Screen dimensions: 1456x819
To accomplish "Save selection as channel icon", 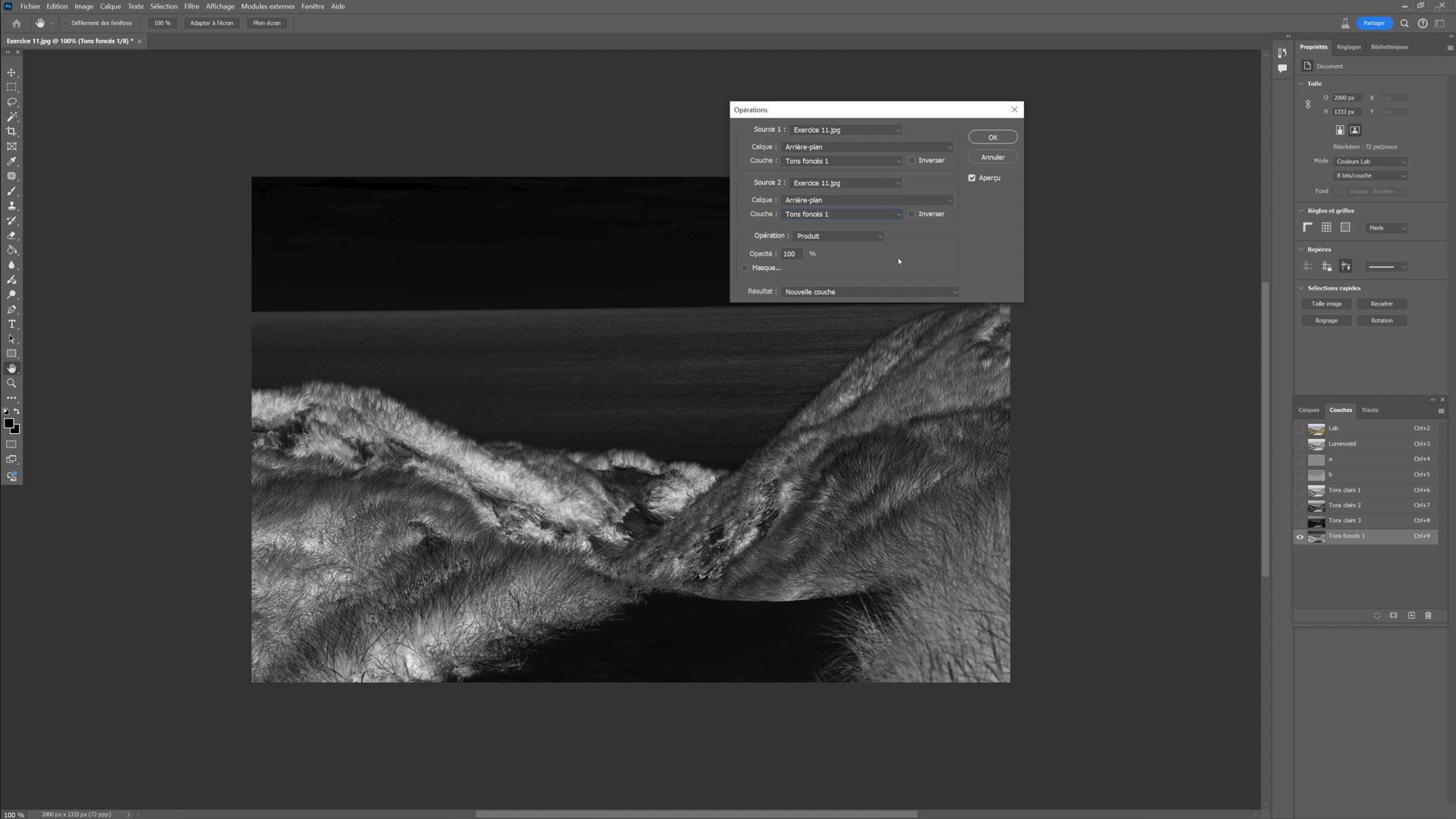I will click(x=1394, y=616).
